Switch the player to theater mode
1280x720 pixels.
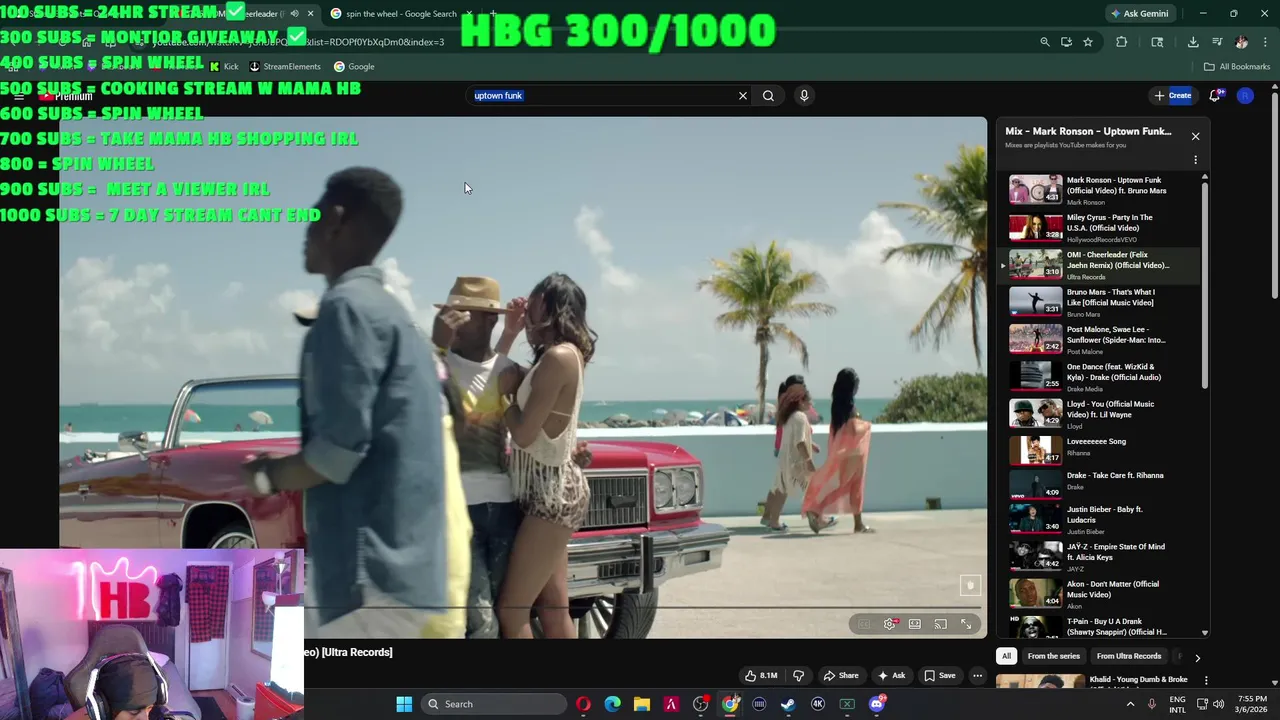coord(915,624)
